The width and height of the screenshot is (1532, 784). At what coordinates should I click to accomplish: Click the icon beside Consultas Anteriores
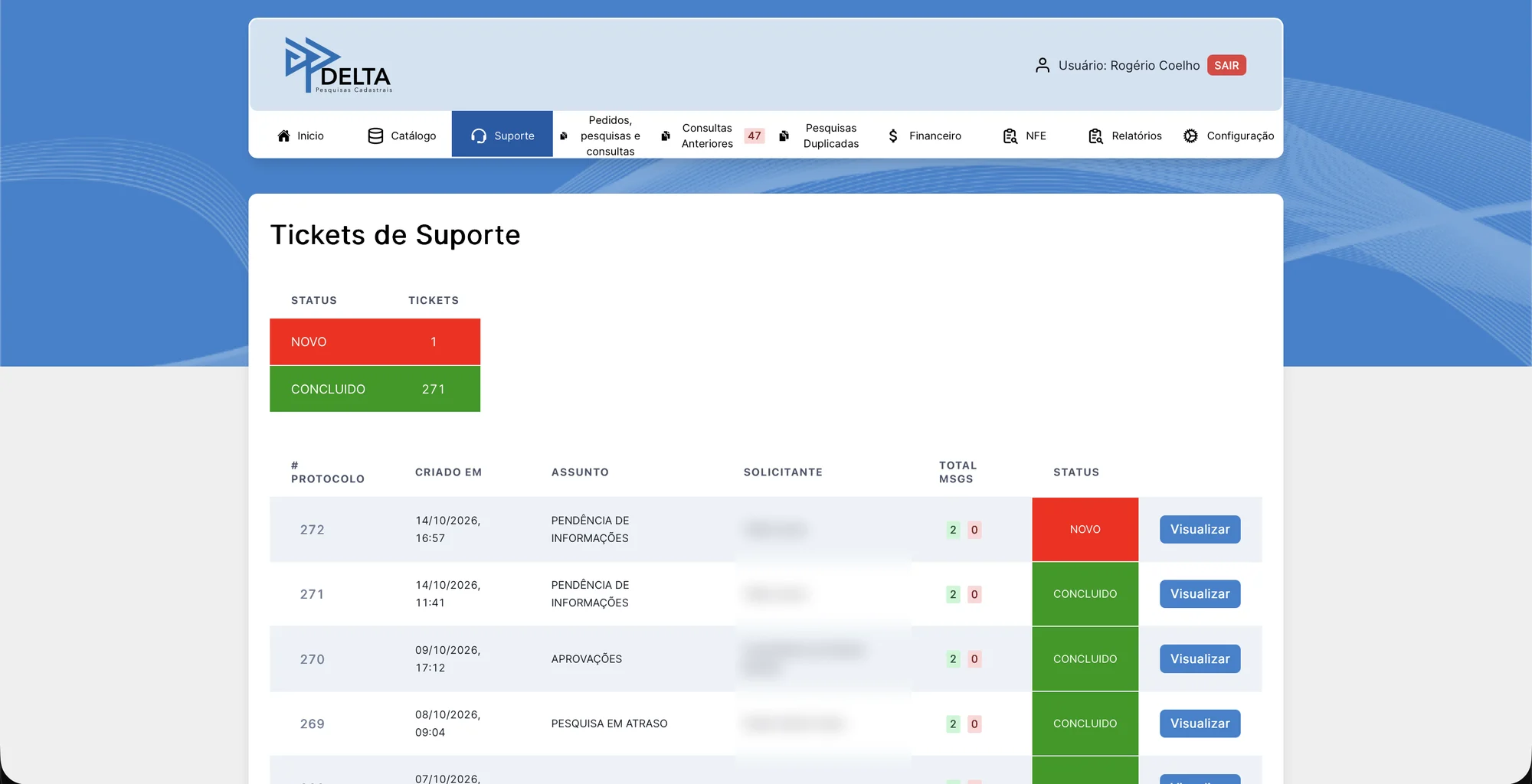[x=666, y=136]
